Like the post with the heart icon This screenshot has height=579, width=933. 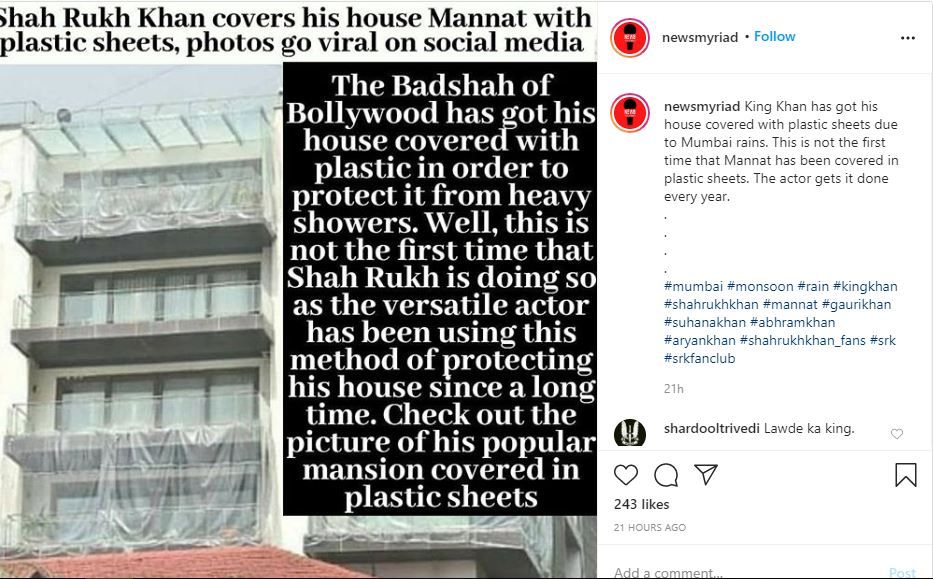coord(625,475)
